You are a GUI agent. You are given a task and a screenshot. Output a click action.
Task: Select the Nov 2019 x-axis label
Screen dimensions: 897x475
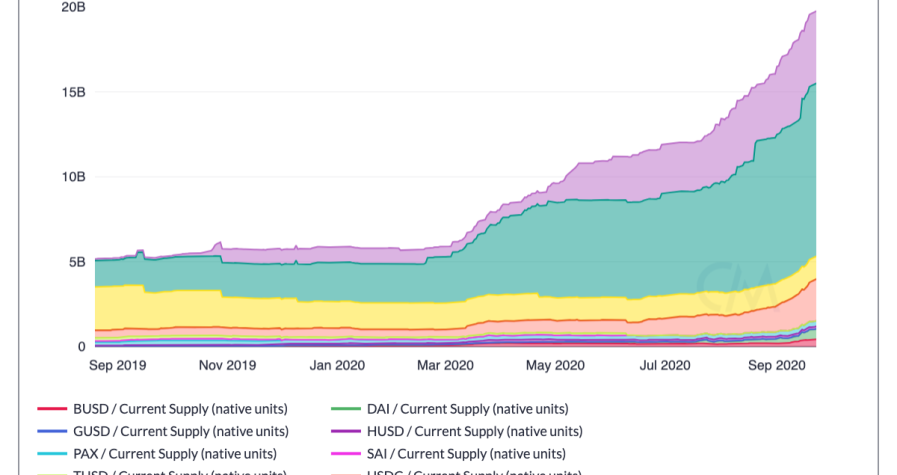[227, 366]
